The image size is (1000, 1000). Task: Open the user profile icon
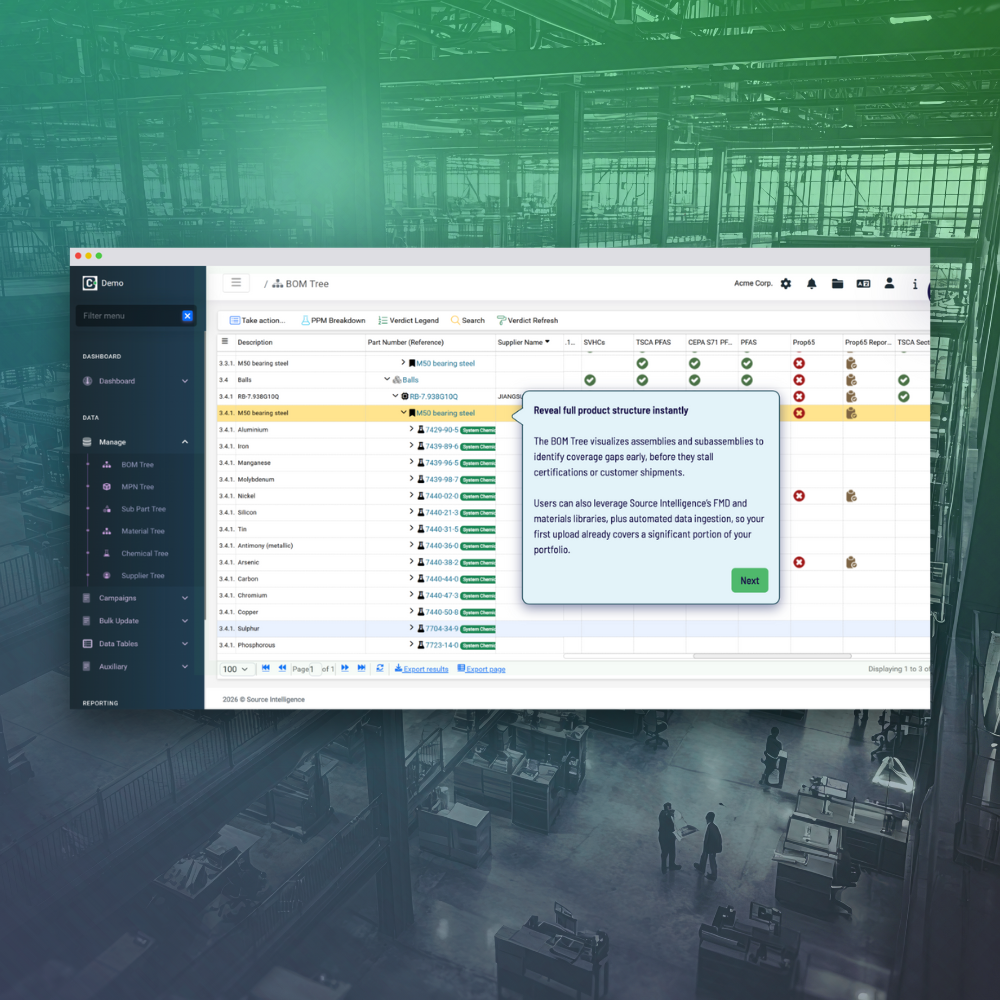(889, 283)
